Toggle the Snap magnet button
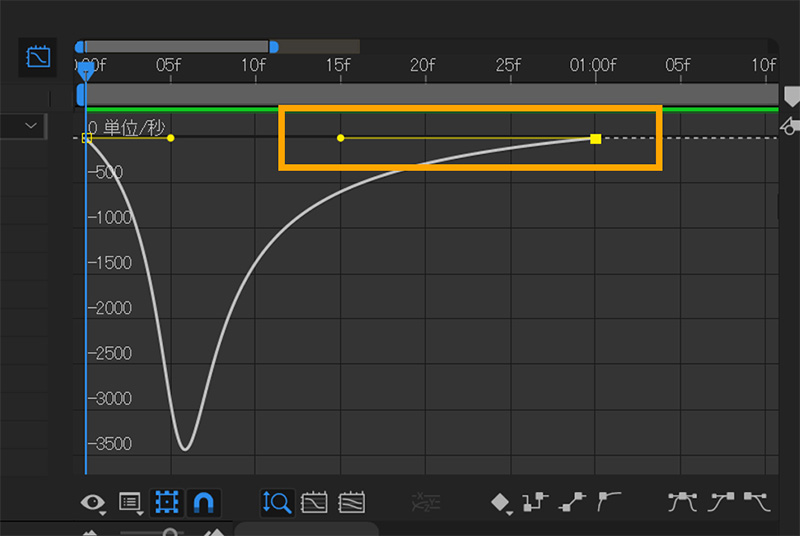The width and height of the screenshot is (800, 536). [204, 502]
